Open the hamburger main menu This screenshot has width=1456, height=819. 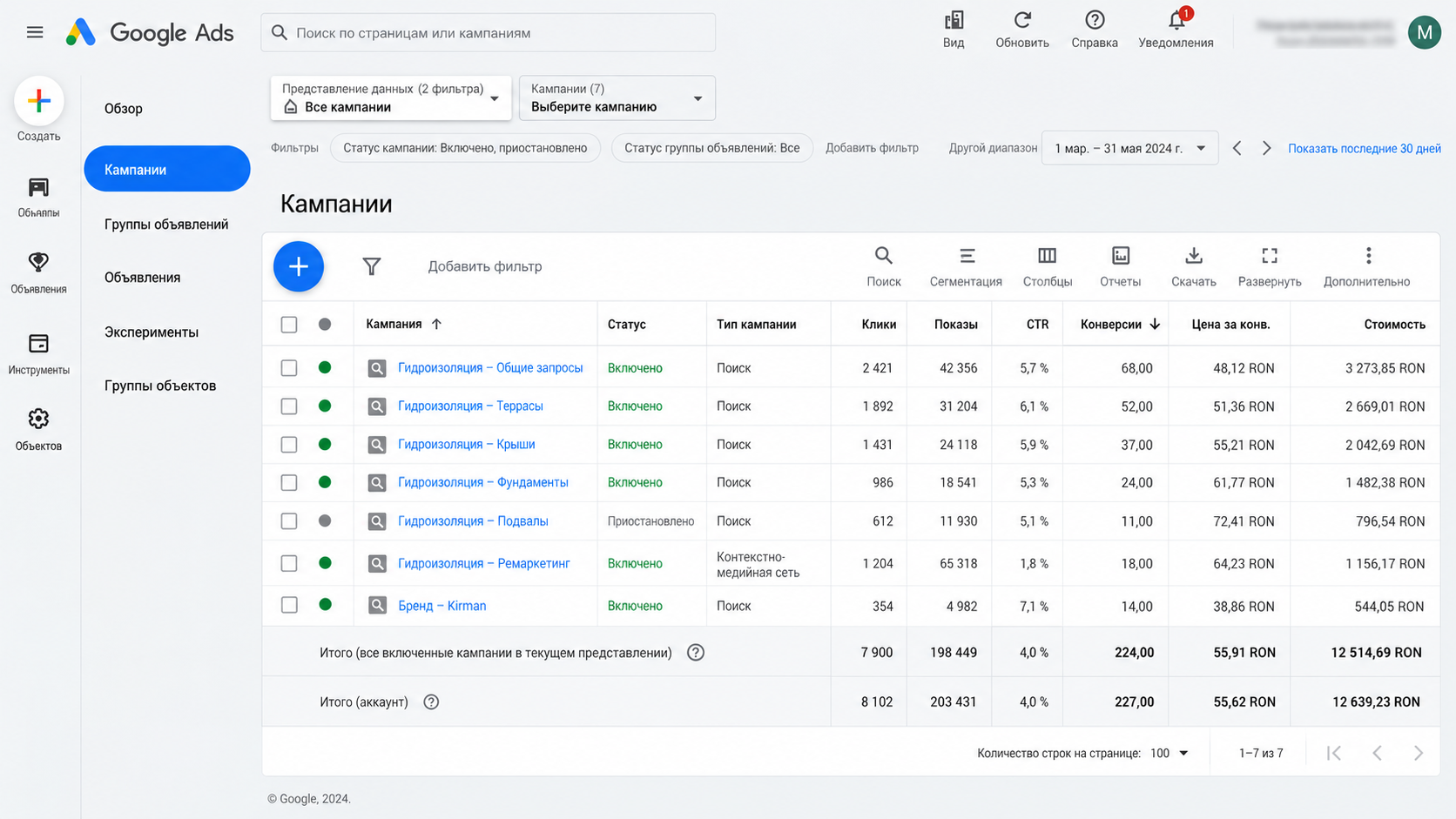click(35, 32)
